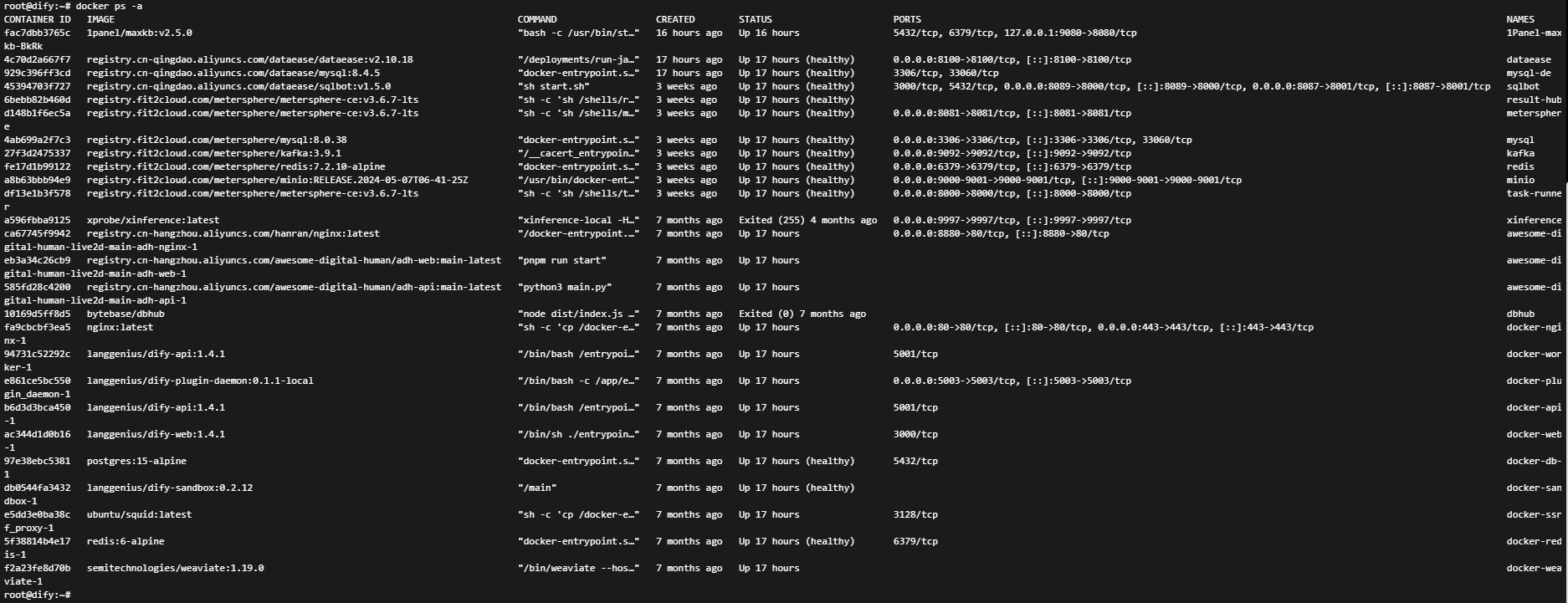Click the postgres:15-alpine image name

click(x=136, y=461)
